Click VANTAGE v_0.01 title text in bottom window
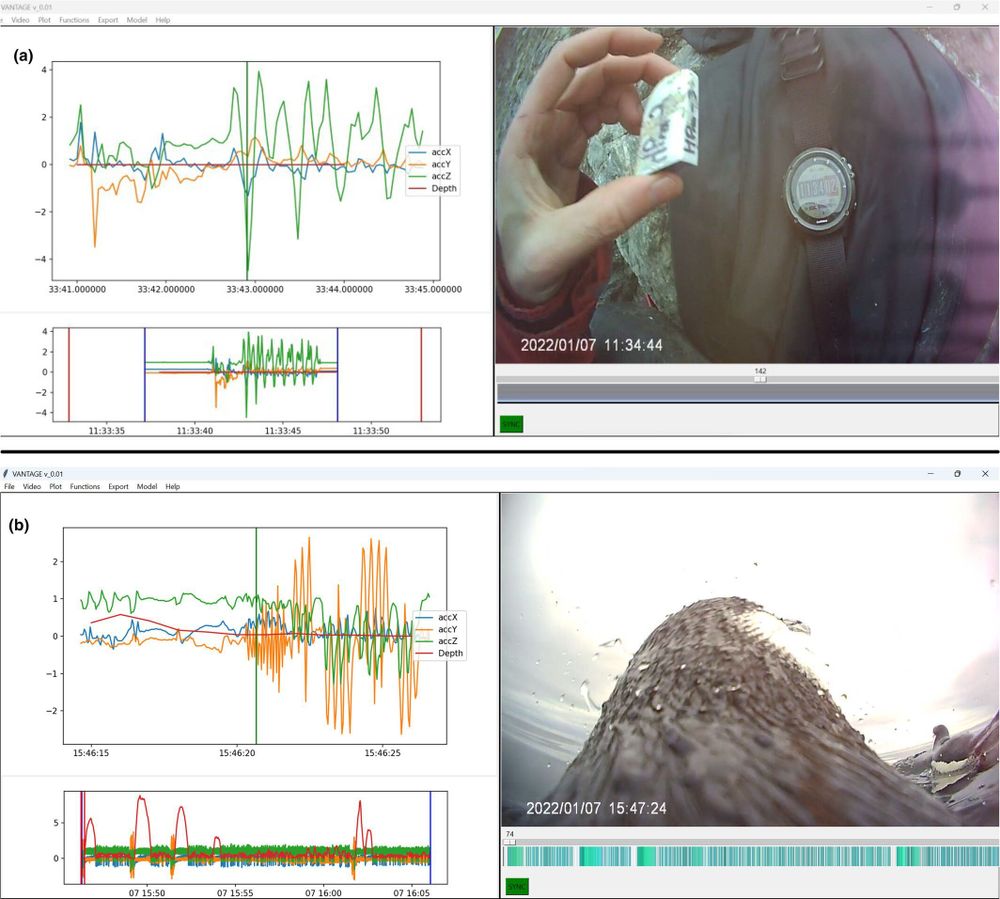The height and width of the screenshot is (899, 1000). [38, 474]
